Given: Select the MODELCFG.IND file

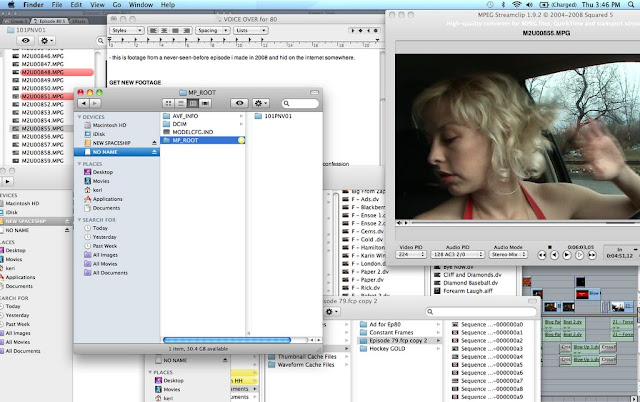Looking at the screenshot, I should [x=203, y=132].
